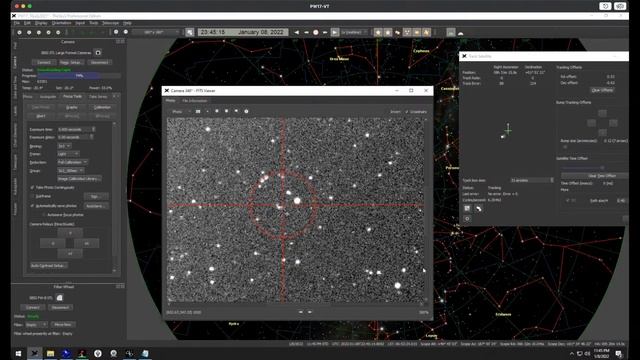Click the satellite icon in Track Satellite window
Viewport: 640px width, 360px height.
(x=478, y=209)
